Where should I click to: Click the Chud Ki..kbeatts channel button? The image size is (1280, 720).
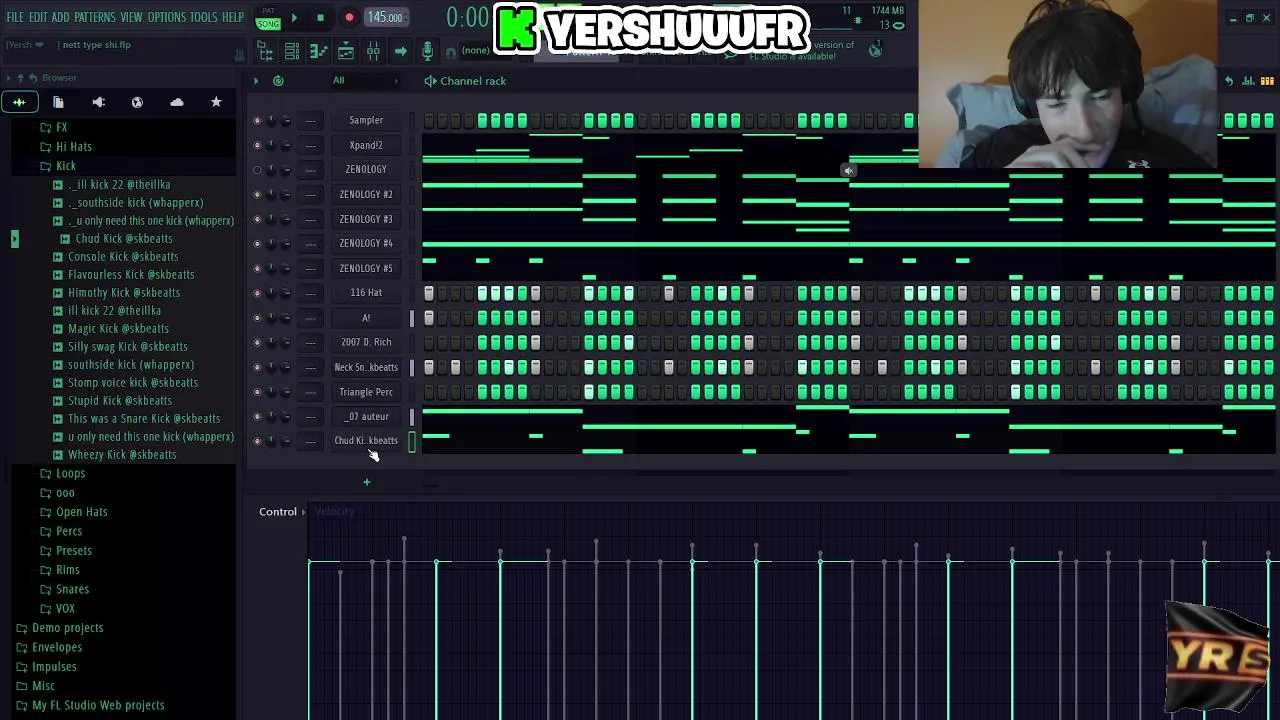pyautogui.click(x=366, y=441)
